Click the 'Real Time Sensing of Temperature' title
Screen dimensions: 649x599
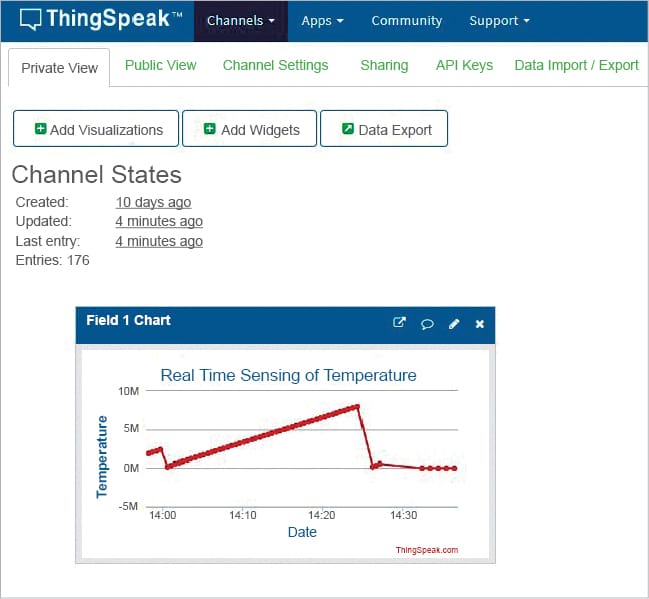[288, 375]
